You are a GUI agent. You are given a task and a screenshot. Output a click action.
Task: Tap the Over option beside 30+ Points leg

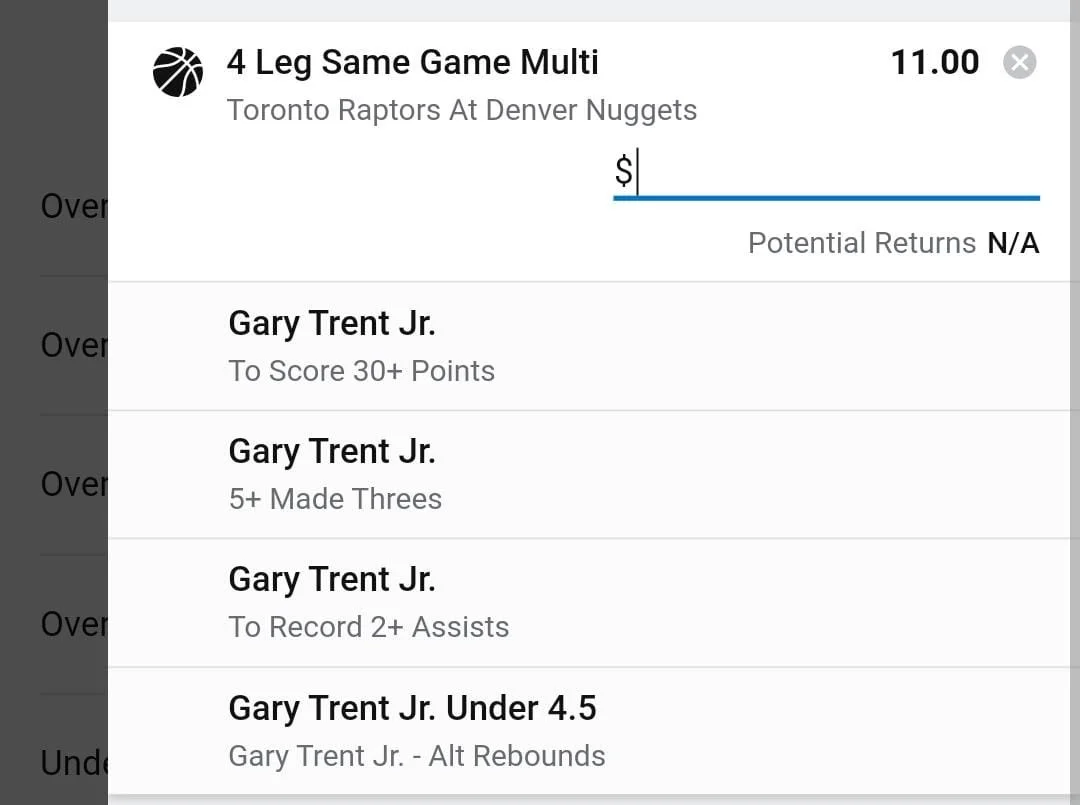pos(74,345)
